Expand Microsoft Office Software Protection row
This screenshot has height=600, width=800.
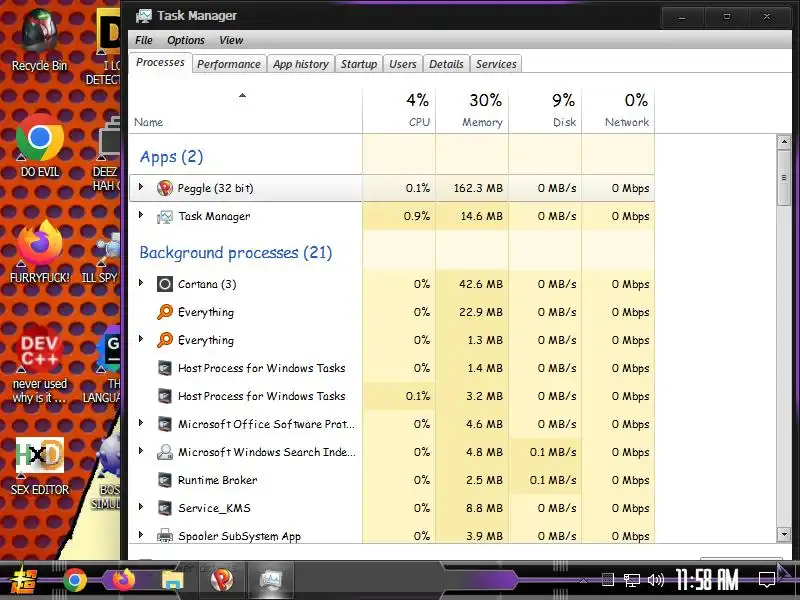pyautogui.click(x=141, y=423)
